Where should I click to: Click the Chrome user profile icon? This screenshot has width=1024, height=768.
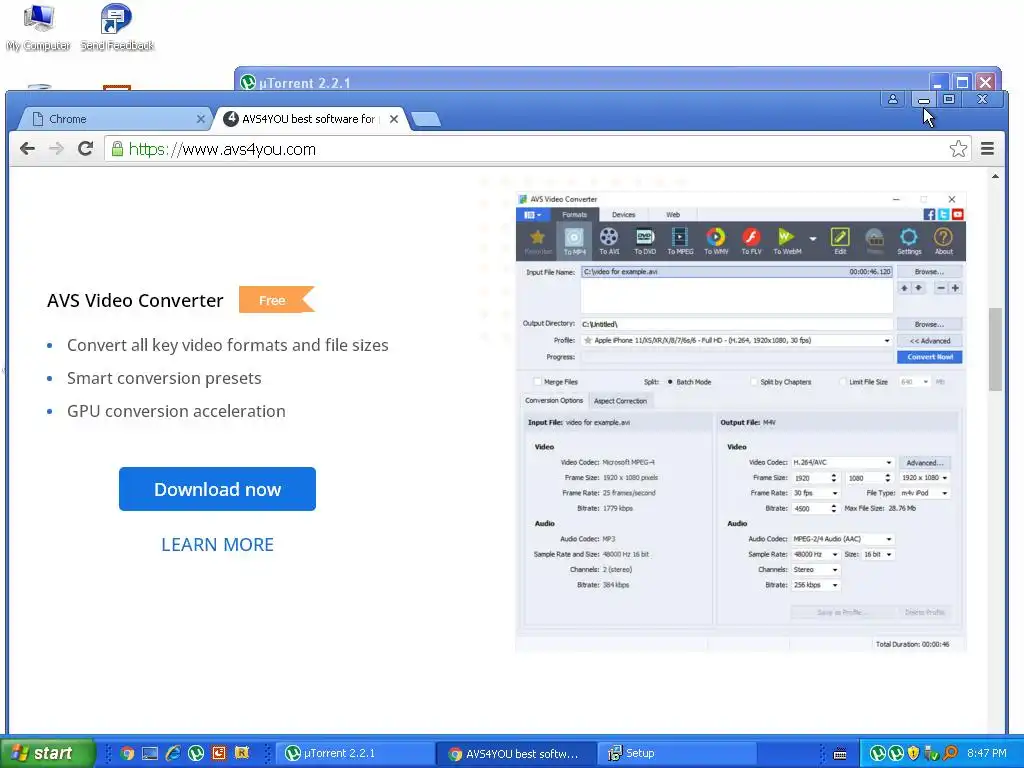click(x=893, y=99)
